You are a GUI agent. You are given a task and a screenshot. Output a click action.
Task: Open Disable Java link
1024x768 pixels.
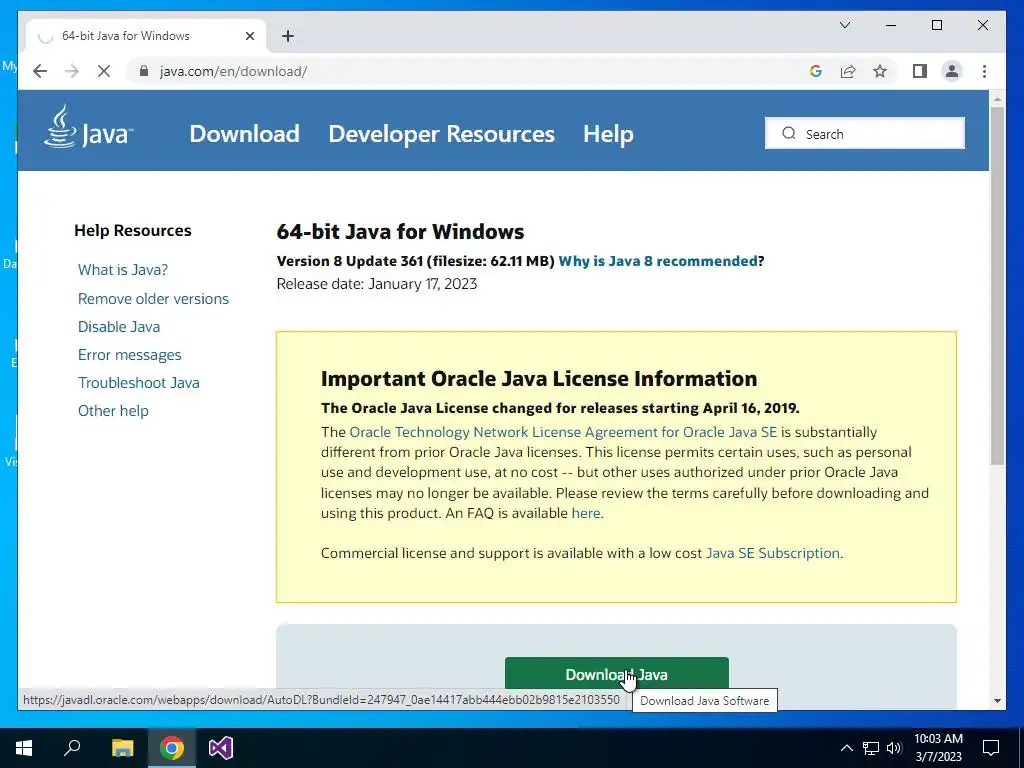pyautogui.click(x=119, y=327)
